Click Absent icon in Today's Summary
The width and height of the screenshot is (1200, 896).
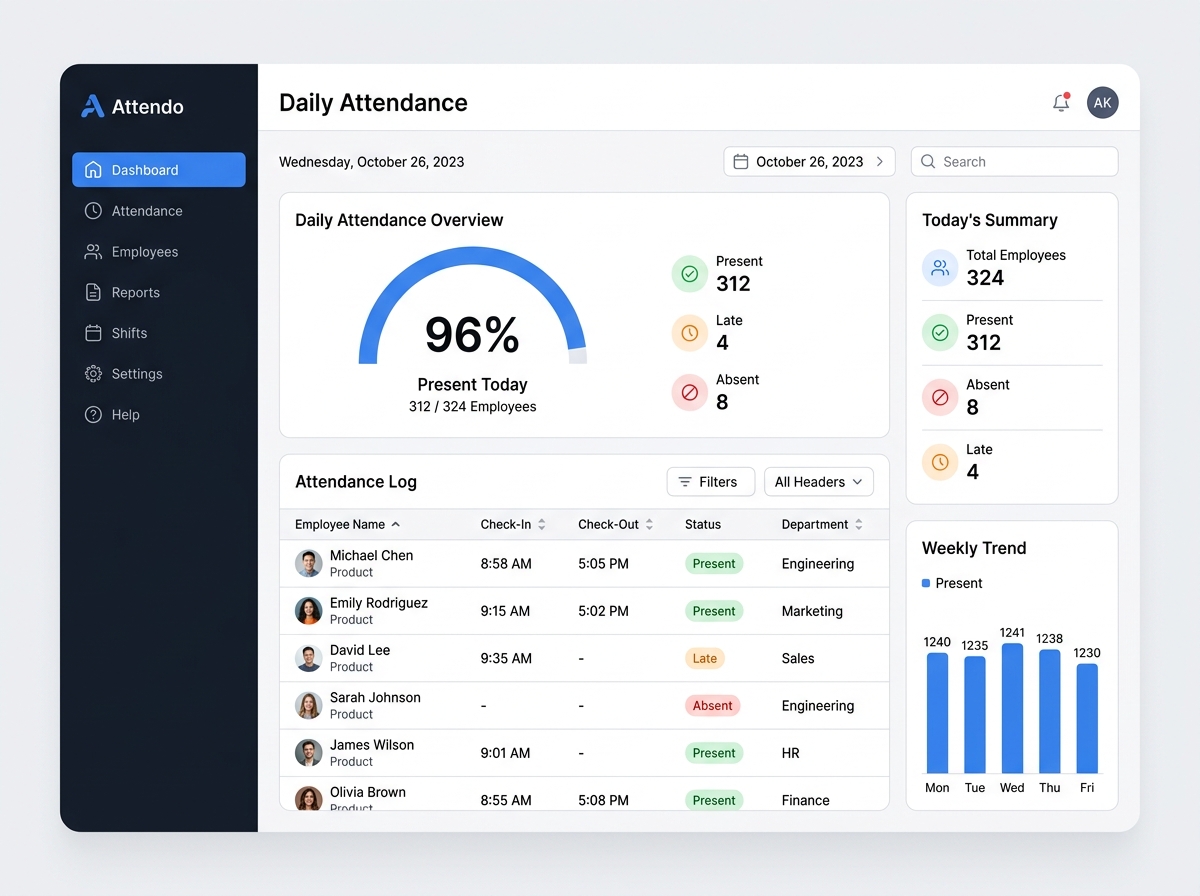940,397
